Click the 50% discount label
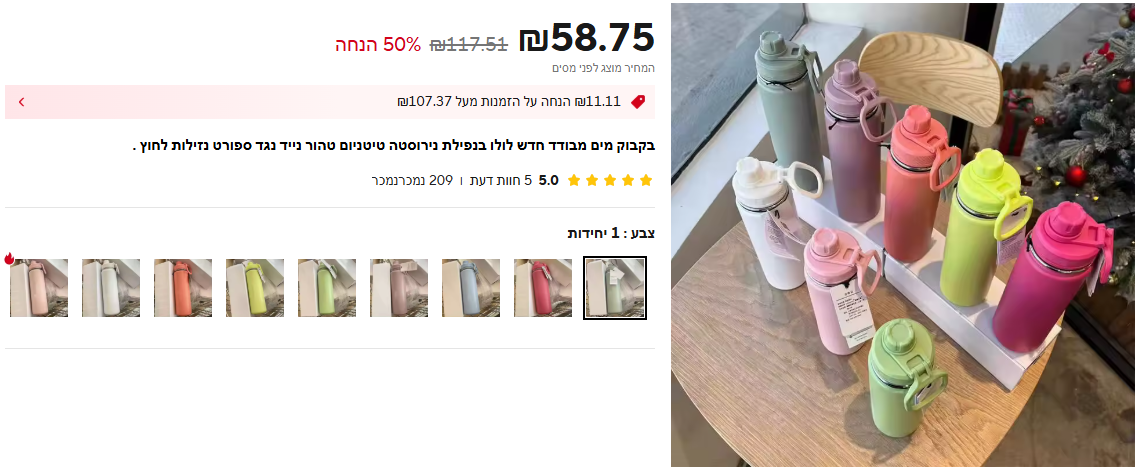The height and width of the screenshot is (468, 1141). click(x=378, y=44)
